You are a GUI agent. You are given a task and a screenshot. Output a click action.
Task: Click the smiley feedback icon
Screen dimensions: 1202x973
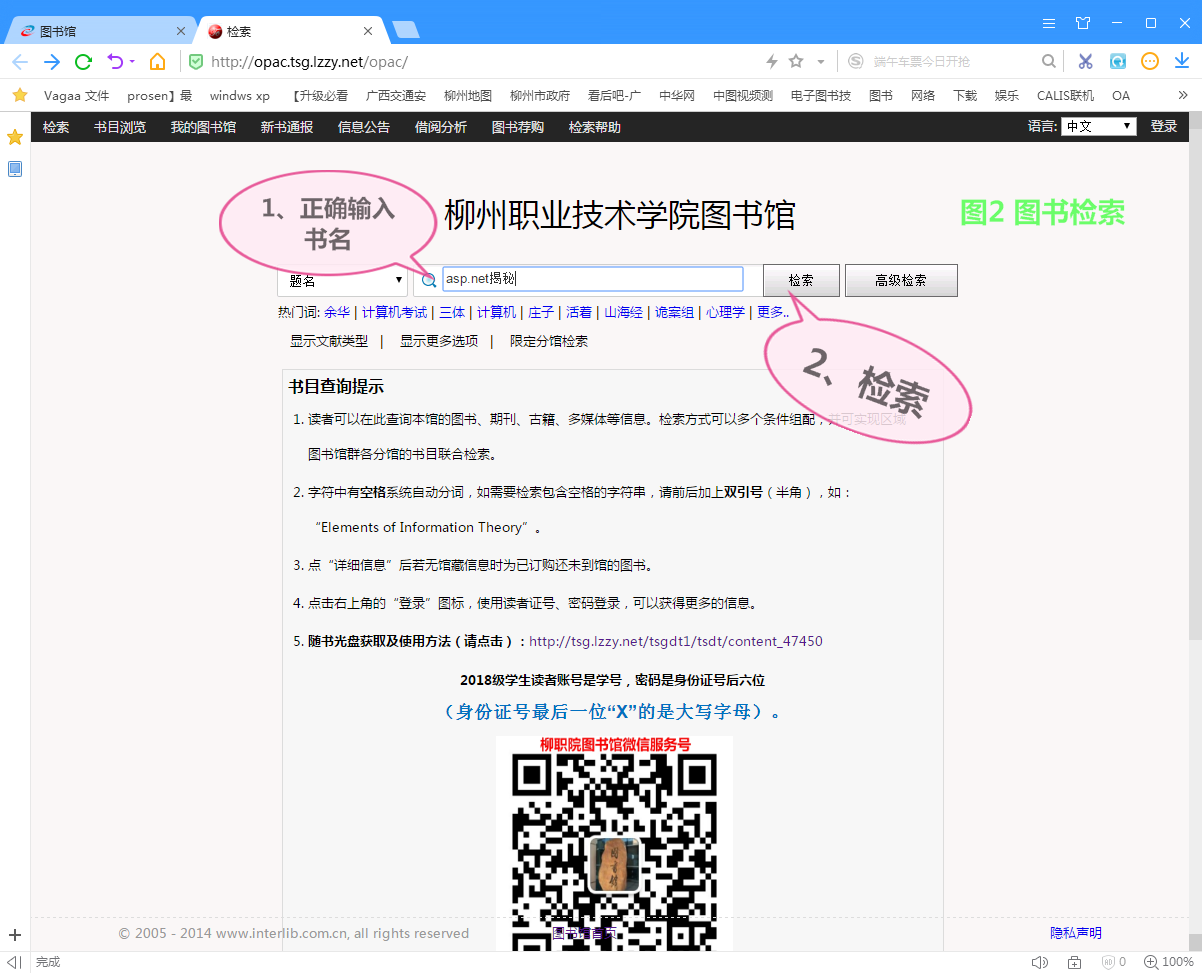pos(1150,61)
